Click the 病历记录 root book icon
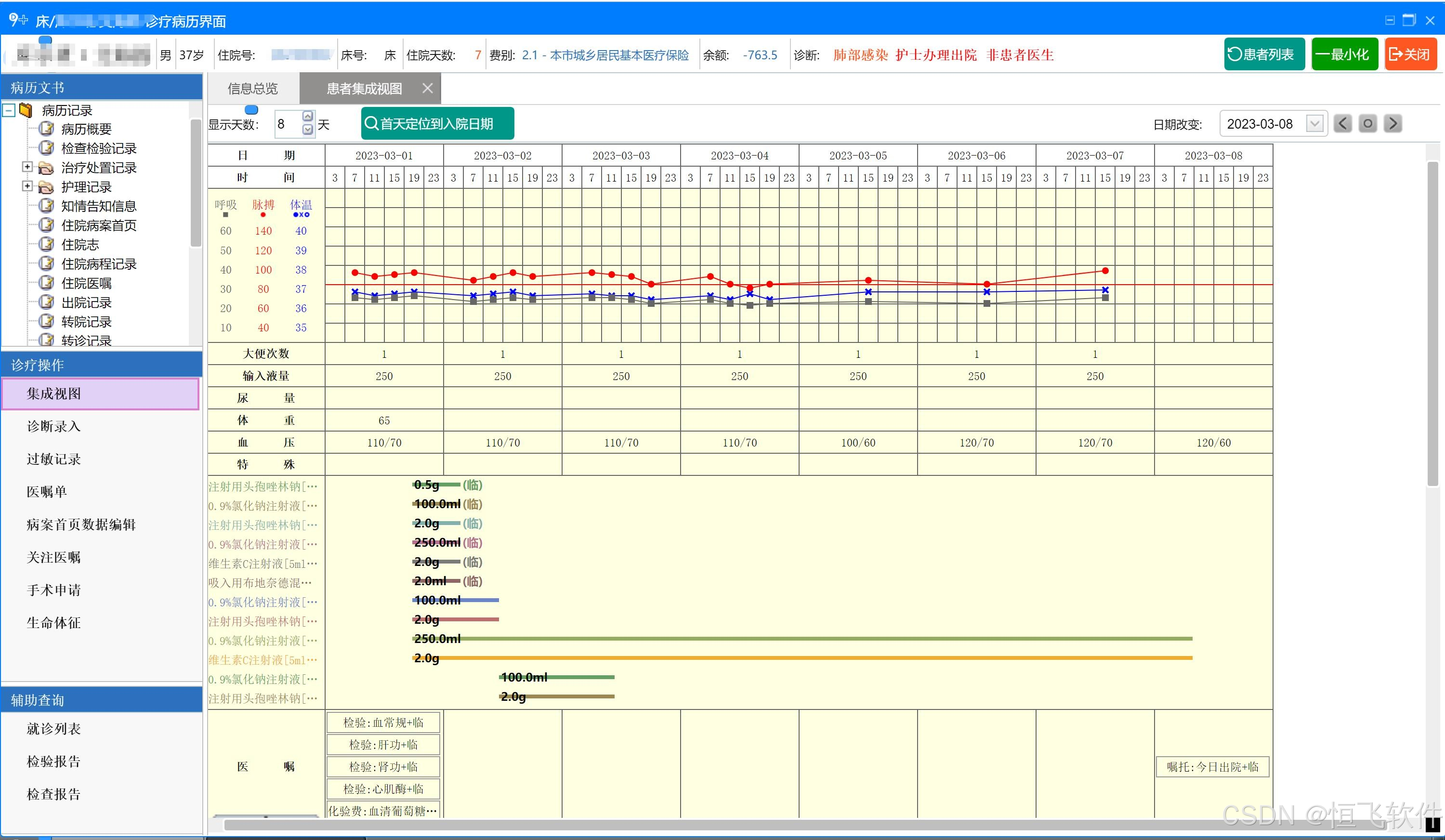Image resolution: width=1445 pixels, height=840 pixels. pos(26,109)
